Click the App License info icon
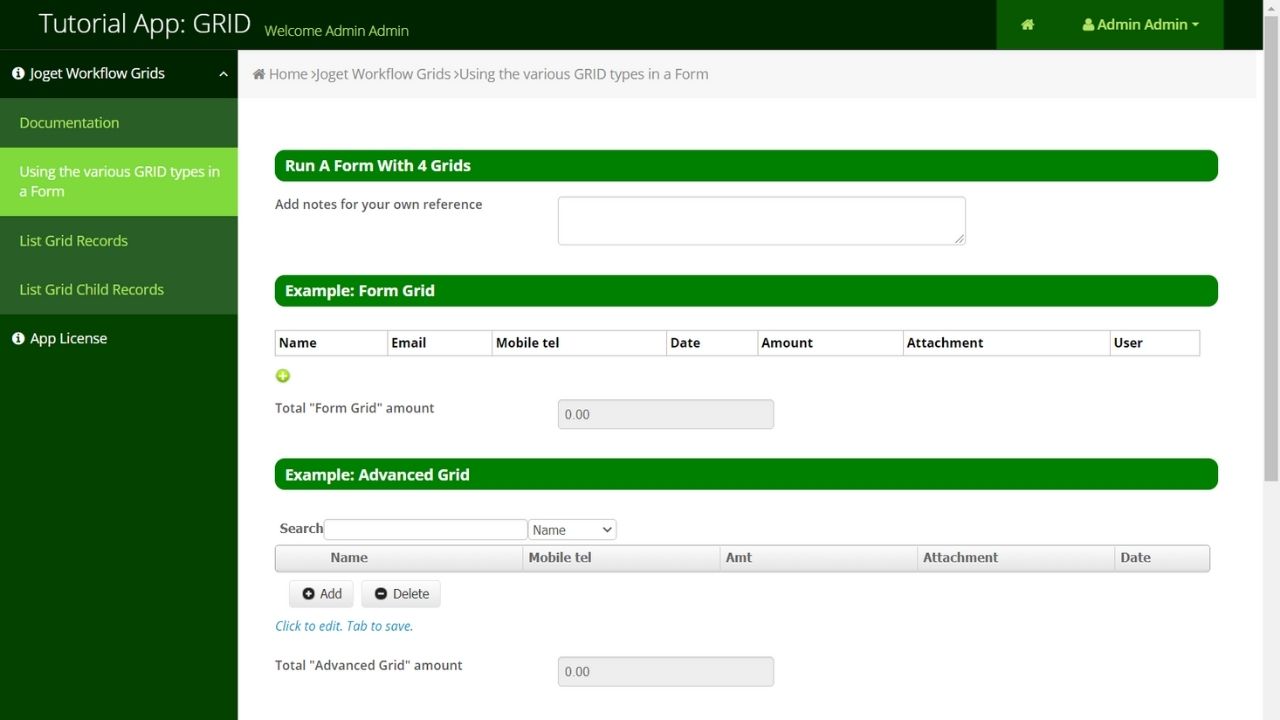 18,339
